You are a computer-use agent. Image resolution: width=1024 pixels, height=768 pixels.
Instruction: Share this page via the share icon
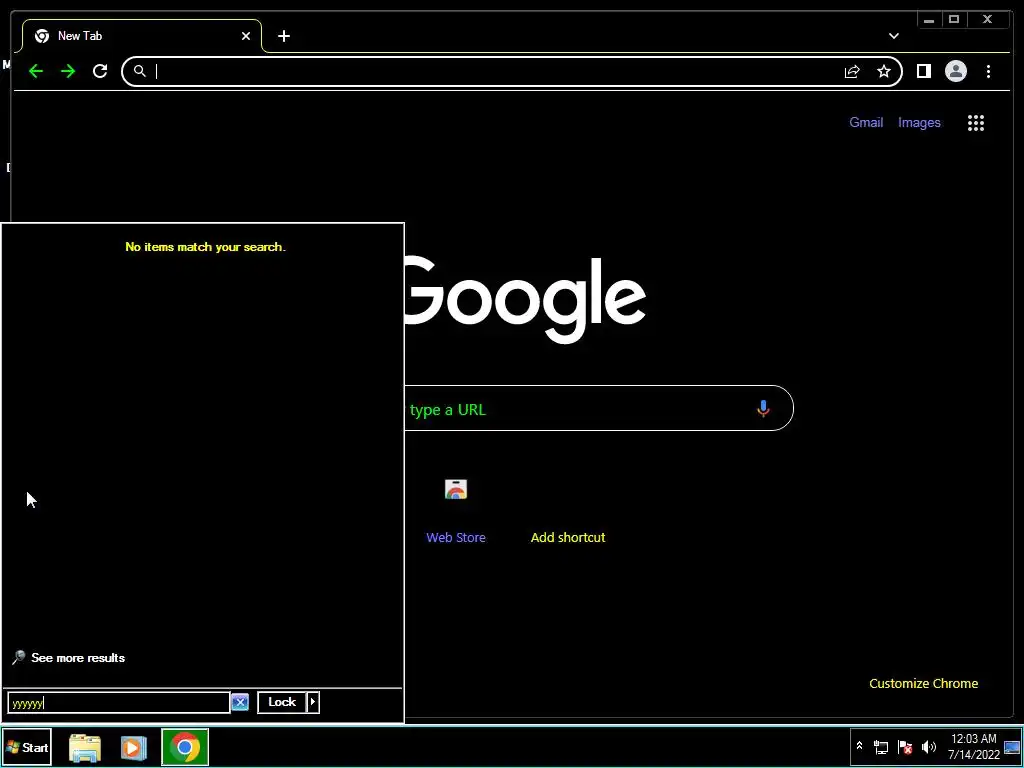click(852, 72)
